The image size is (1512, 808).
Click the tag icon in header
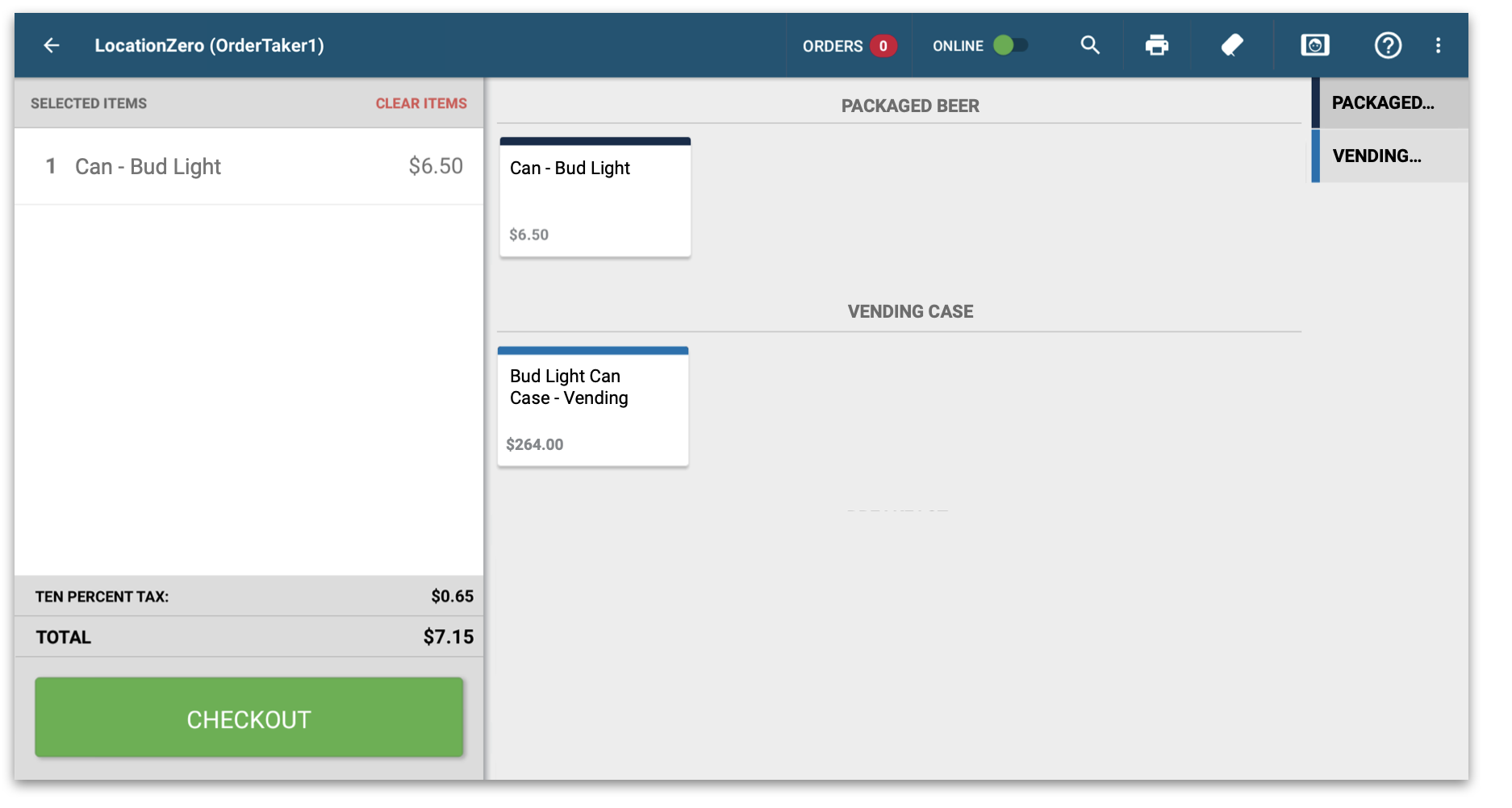pyautogui.click(x=1231, y=45)
